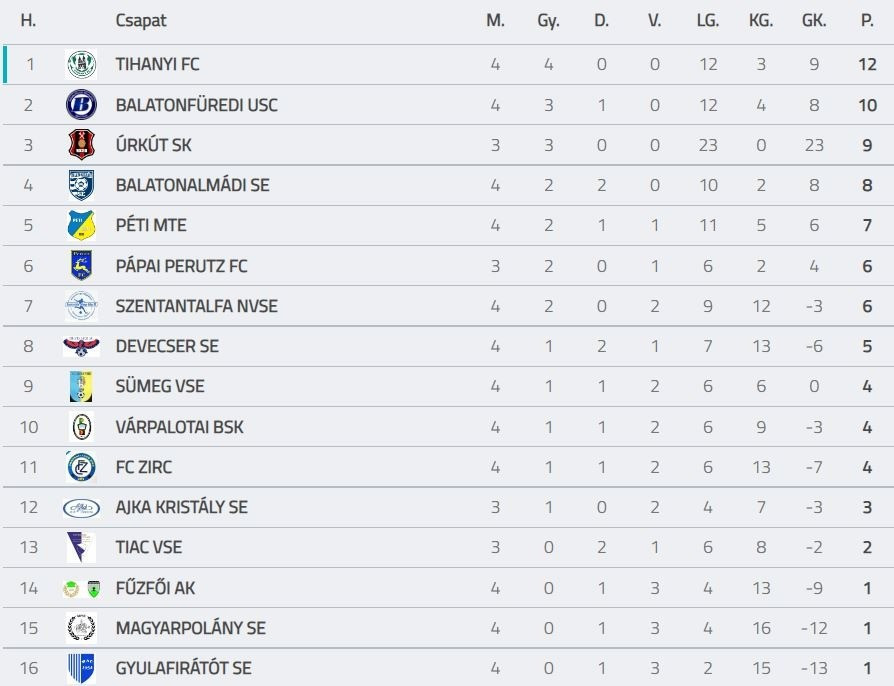This screenshot has height=686, width=894.
Task: Click the Sümeg VSE striped crest
Action: click(x=81, y=387)
